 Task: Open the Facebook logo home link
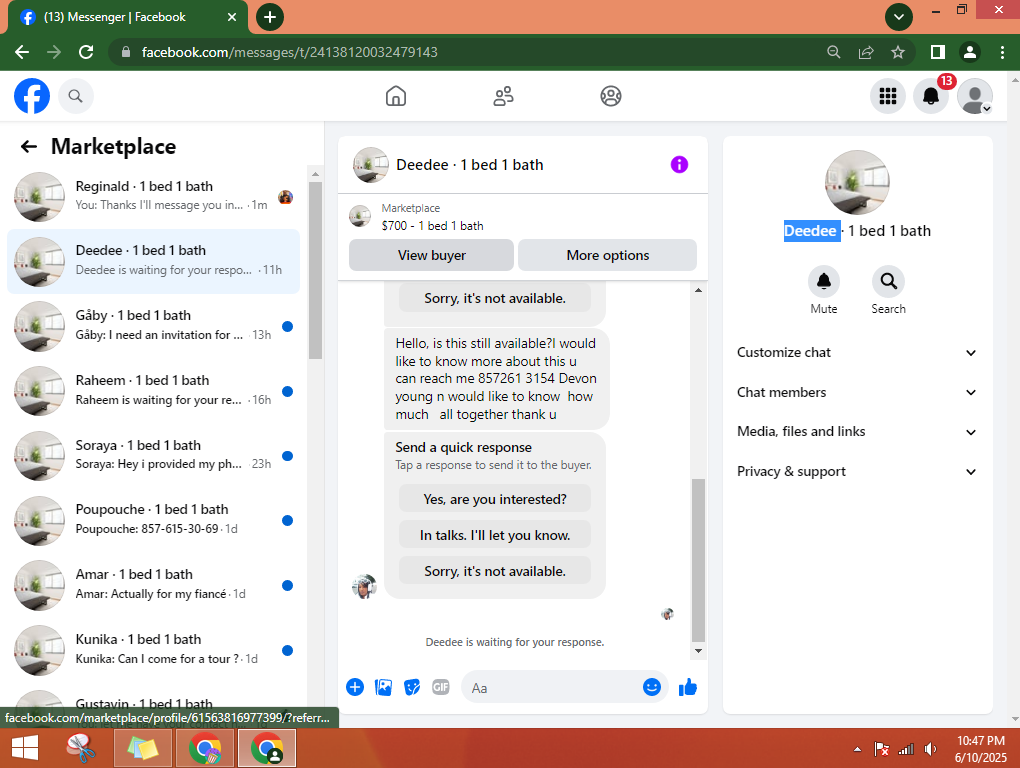coord(32,96)
